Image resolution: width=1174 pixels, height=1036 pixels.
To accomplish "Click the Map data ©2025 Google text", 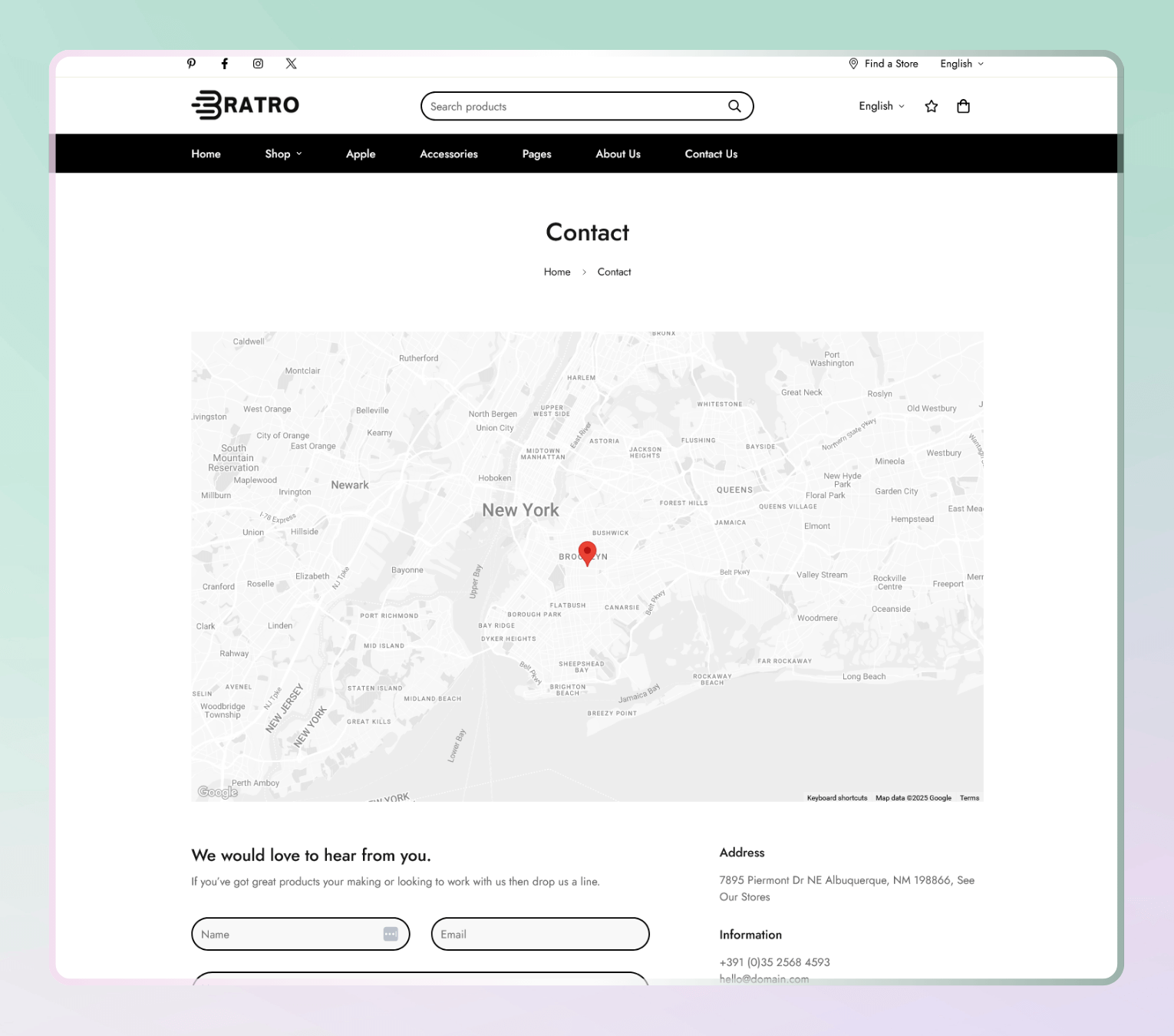I will pos(913,798).
